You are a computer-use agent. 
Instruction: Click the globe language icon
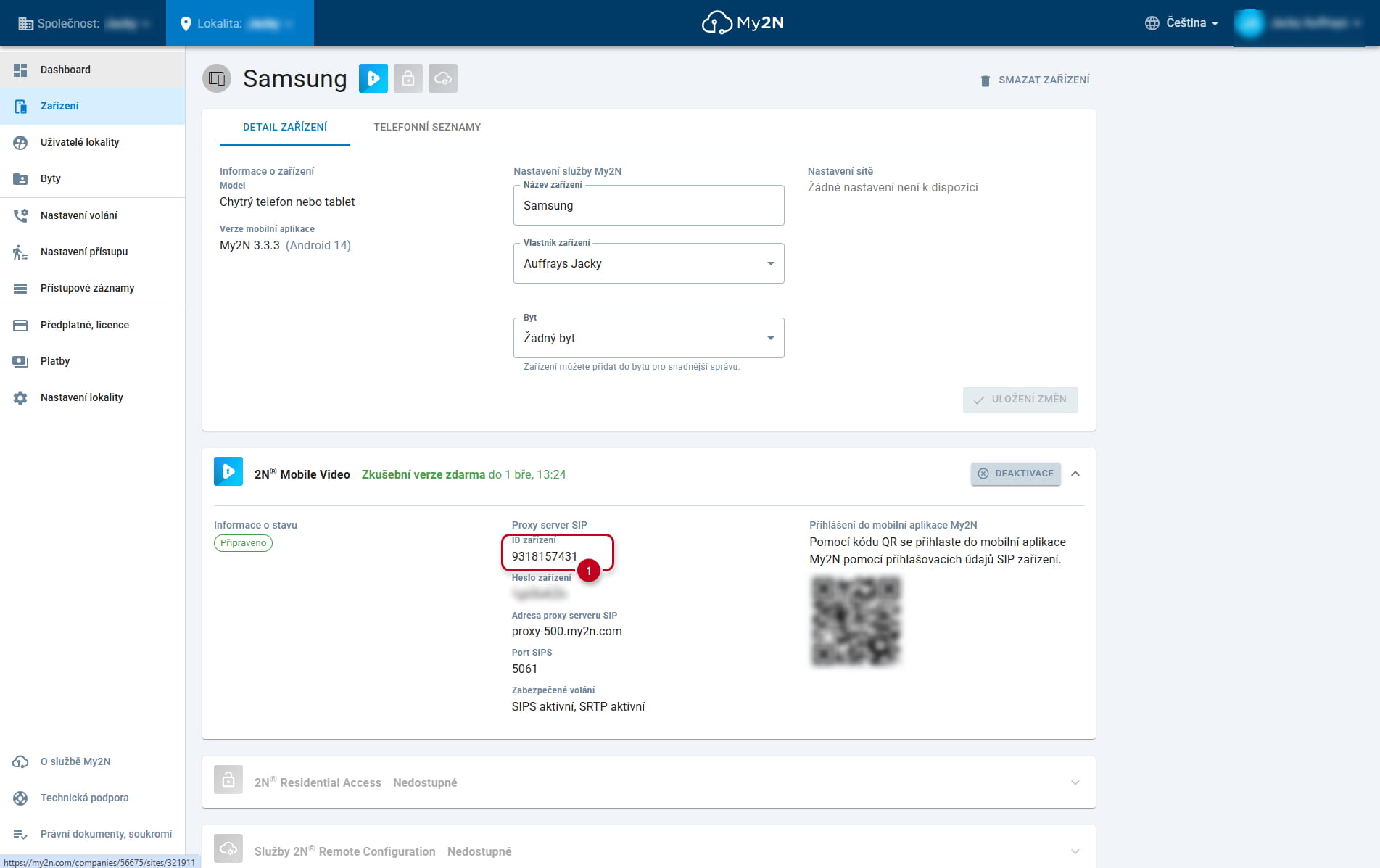point(1152,23)
